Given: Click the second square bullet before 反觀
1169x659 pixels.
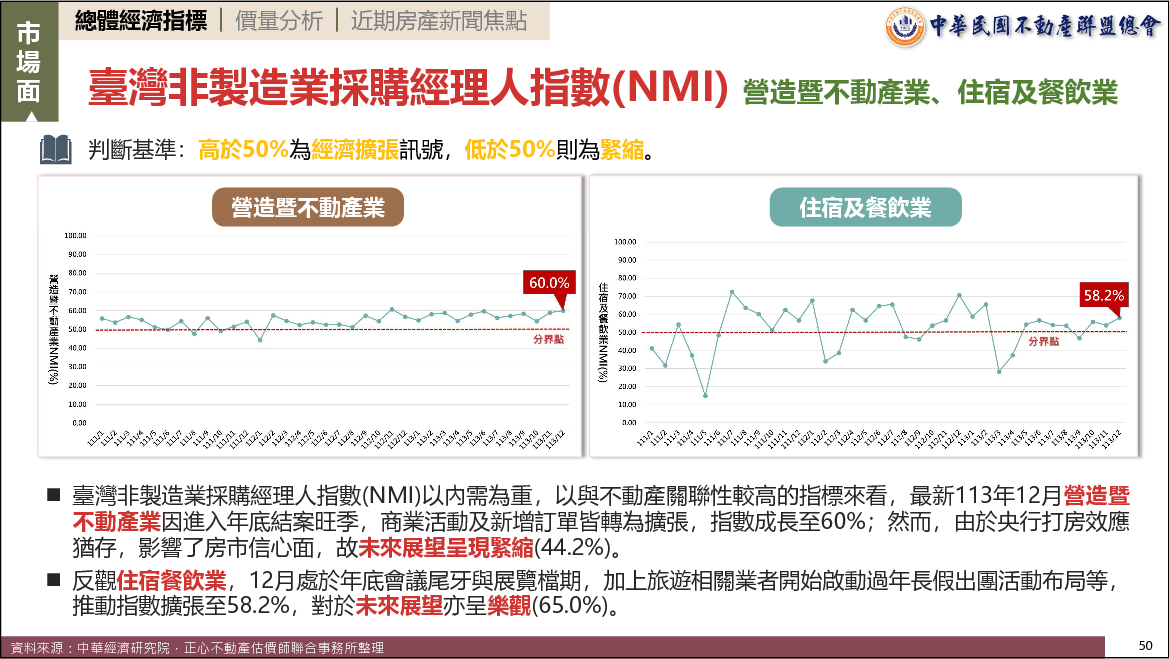Looking at the screenshot, I should click(53, 580).
